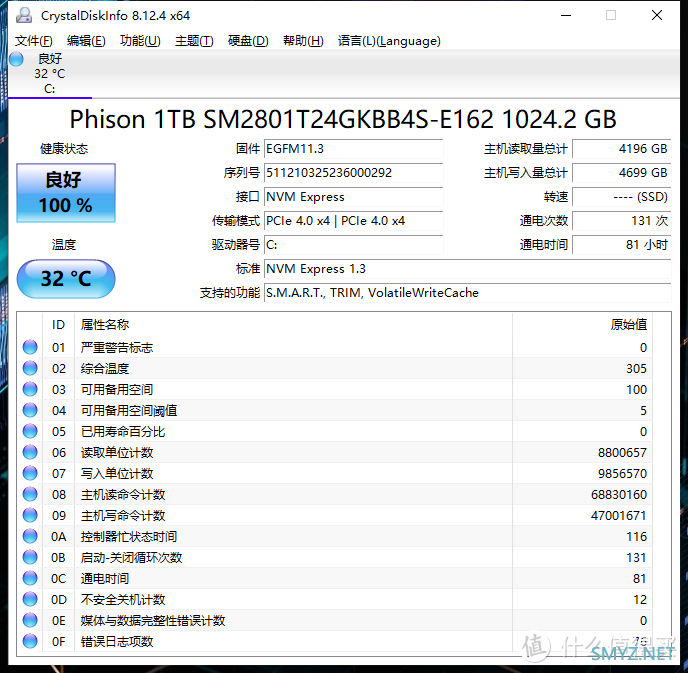This screenshot has width=688, height=673.
Task: Open the 语言(L)(Language) menu
Action: tap(389, 41)
